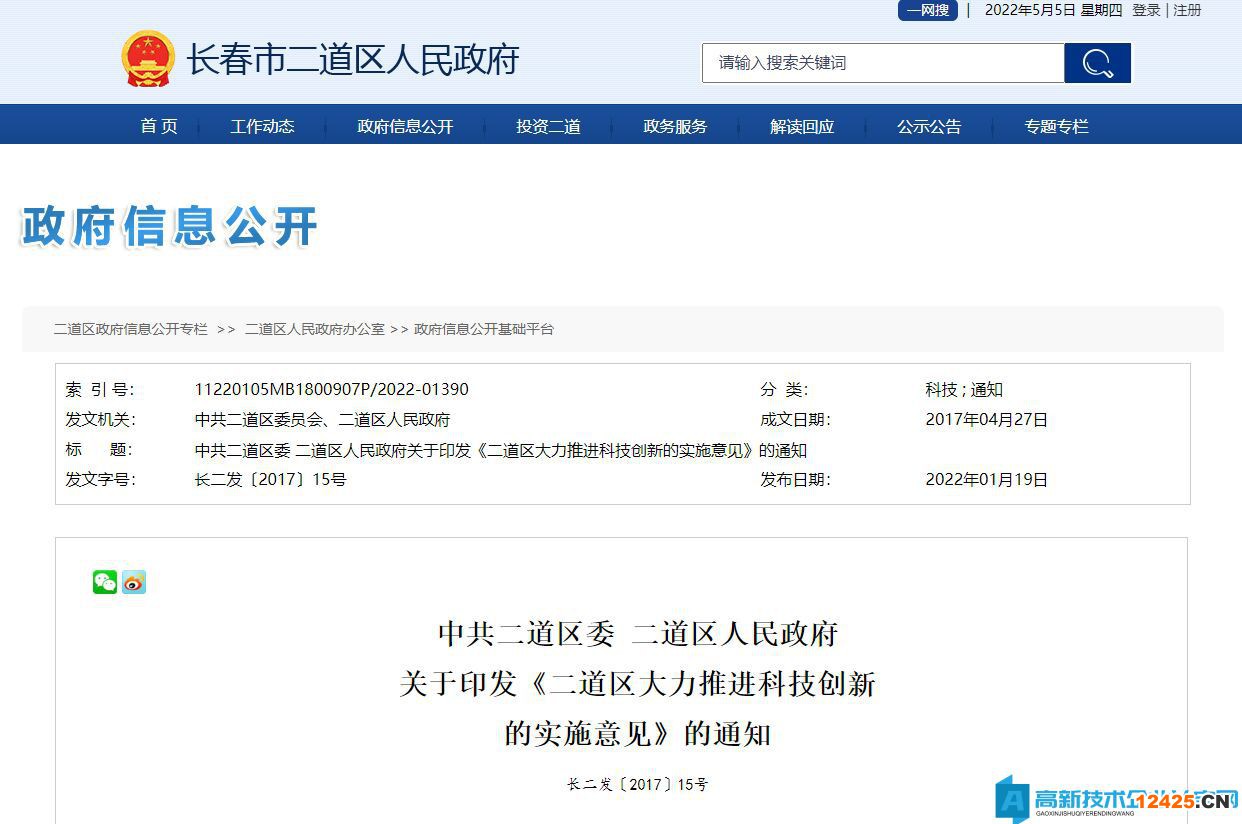Click the 登录 login link

1146,10
